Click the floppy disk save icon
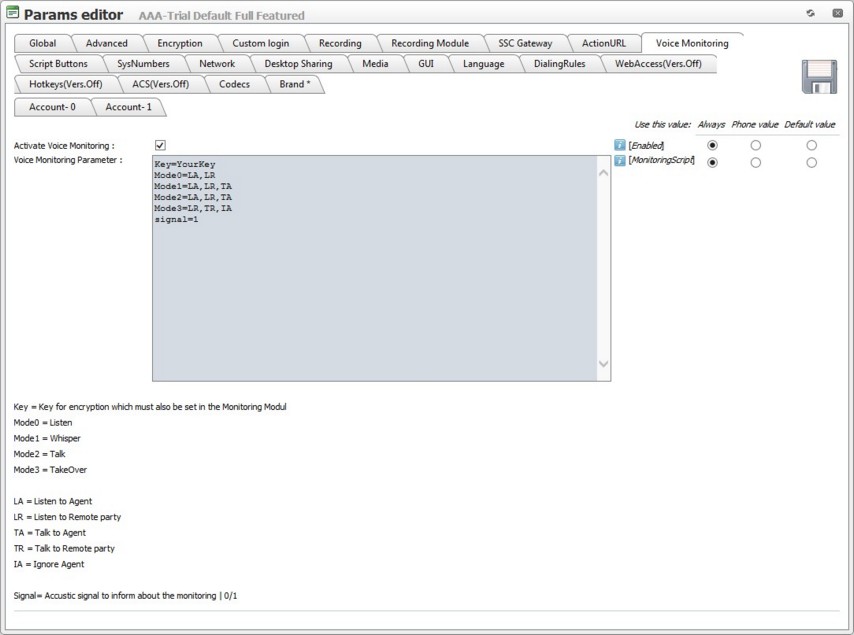This screenshot has width=854, height=635. point(818,77)
